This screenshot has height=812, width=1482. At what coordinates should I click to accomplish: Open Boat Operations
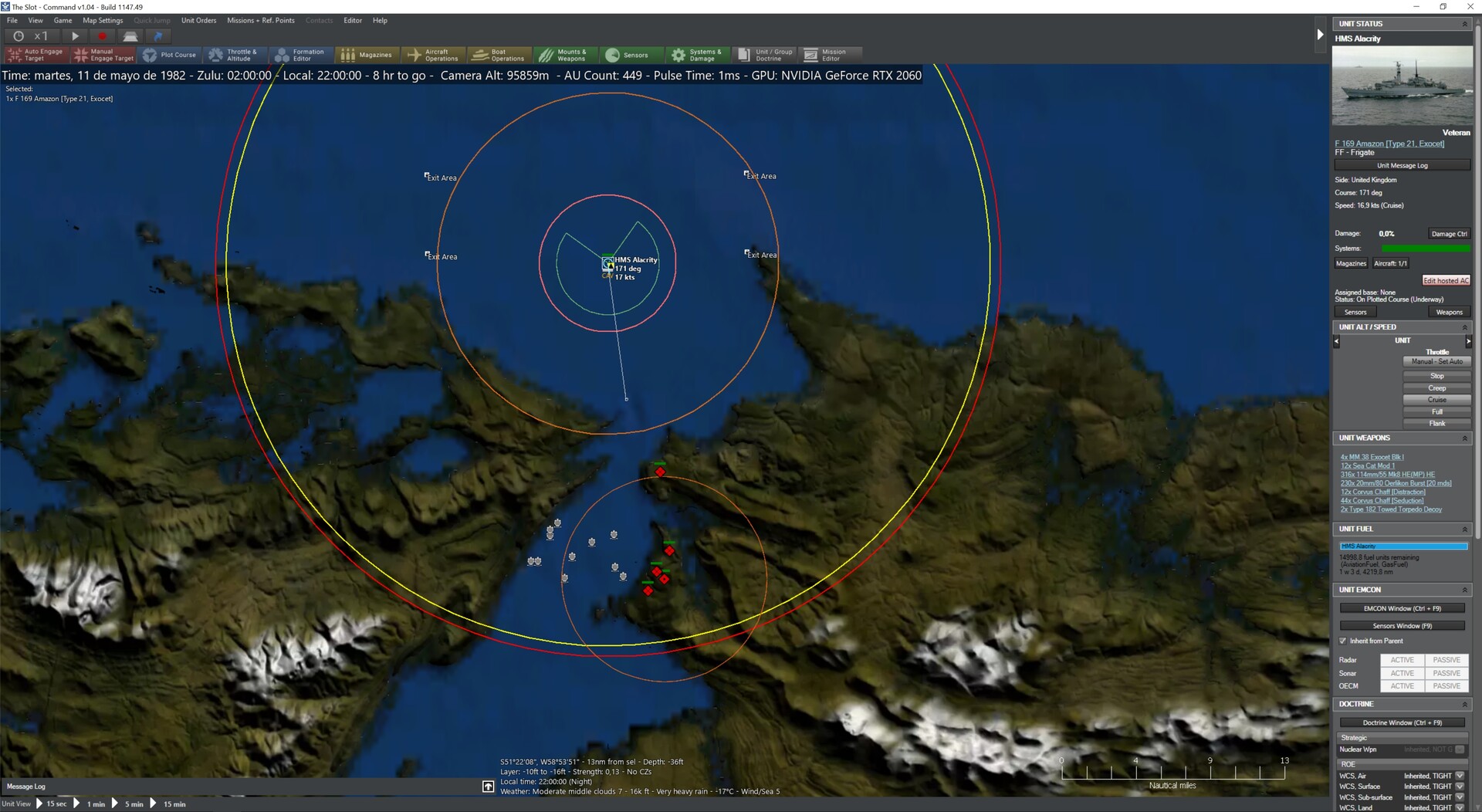(499, 55)
